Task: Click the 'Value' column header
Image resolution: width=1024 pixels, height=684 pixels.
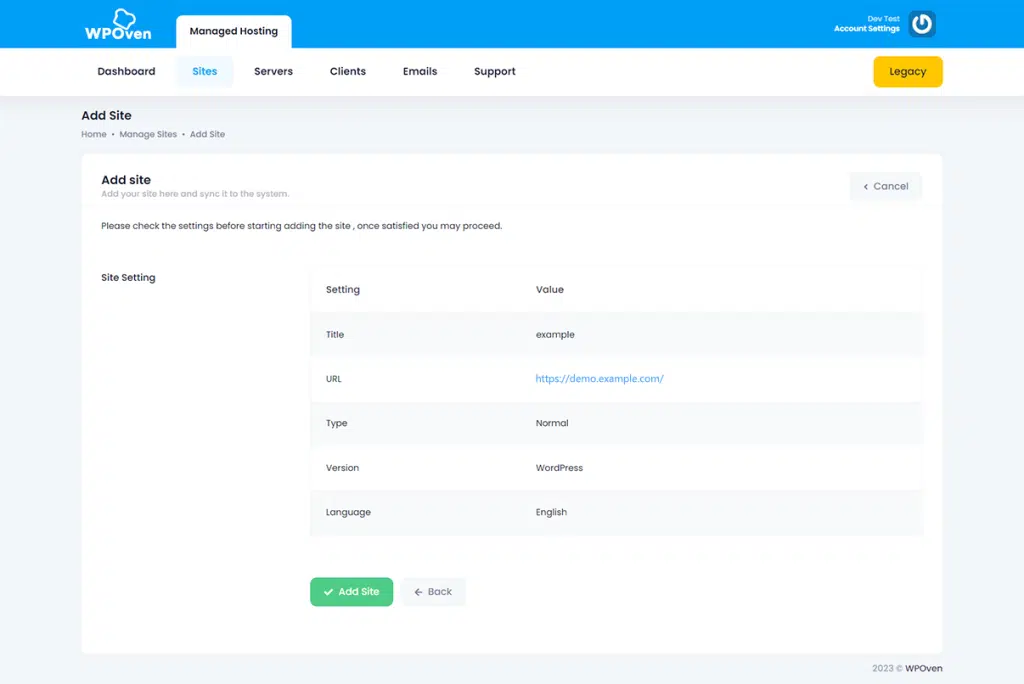Action: point(549,289)
